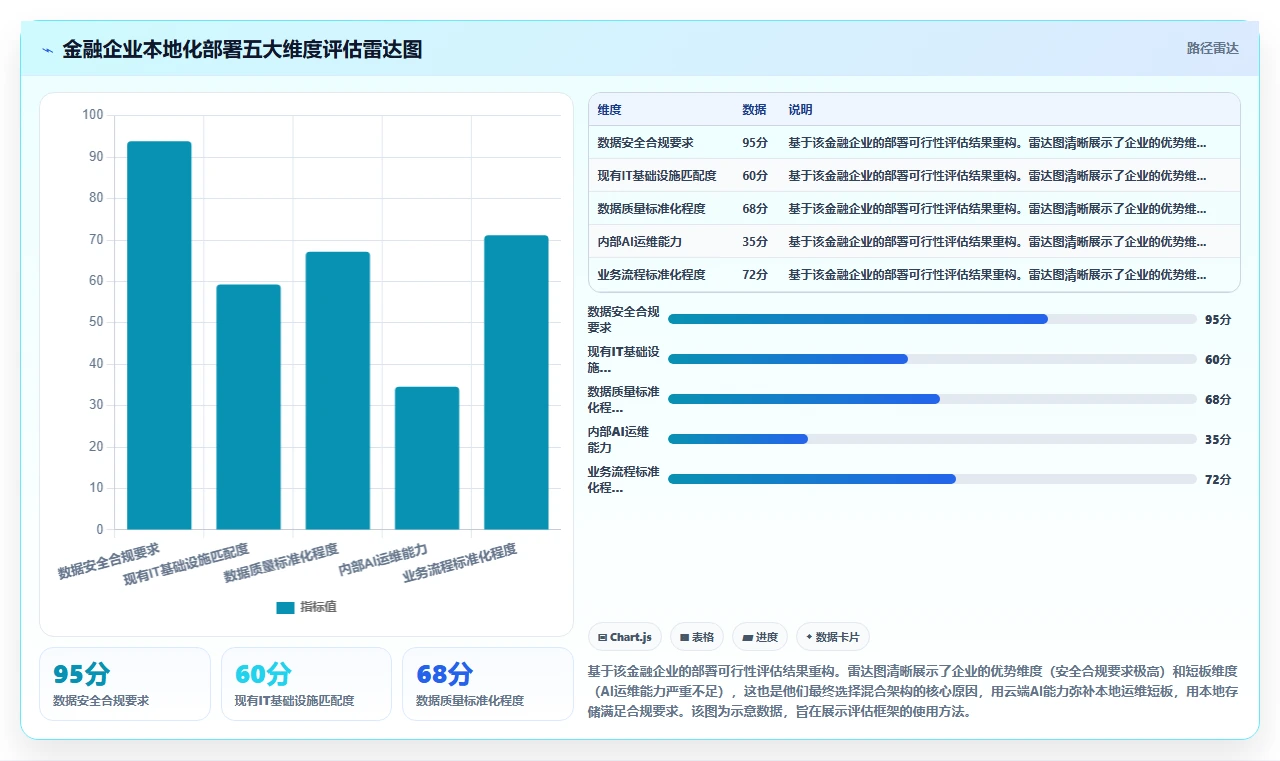Select the 数据卡片 tag chip
1280x761 pixels.
point(833,637)
